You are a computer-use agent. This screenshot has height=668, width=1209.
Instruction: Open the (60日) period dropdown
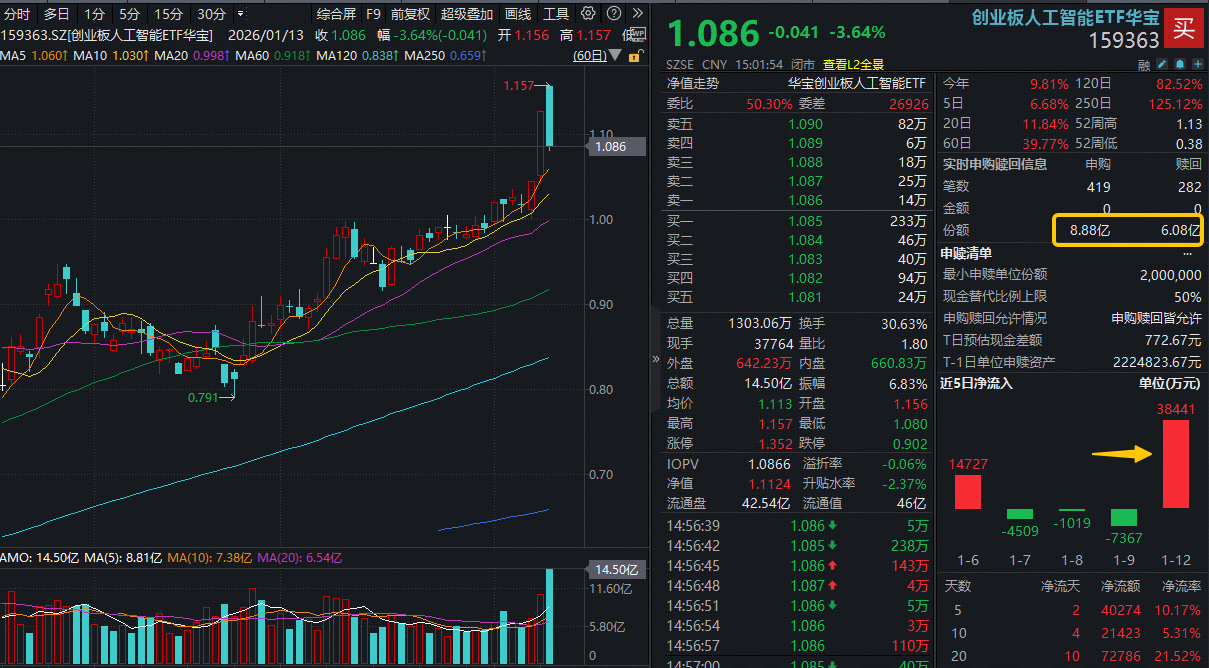pyautogui.click(x=611, y=53)
